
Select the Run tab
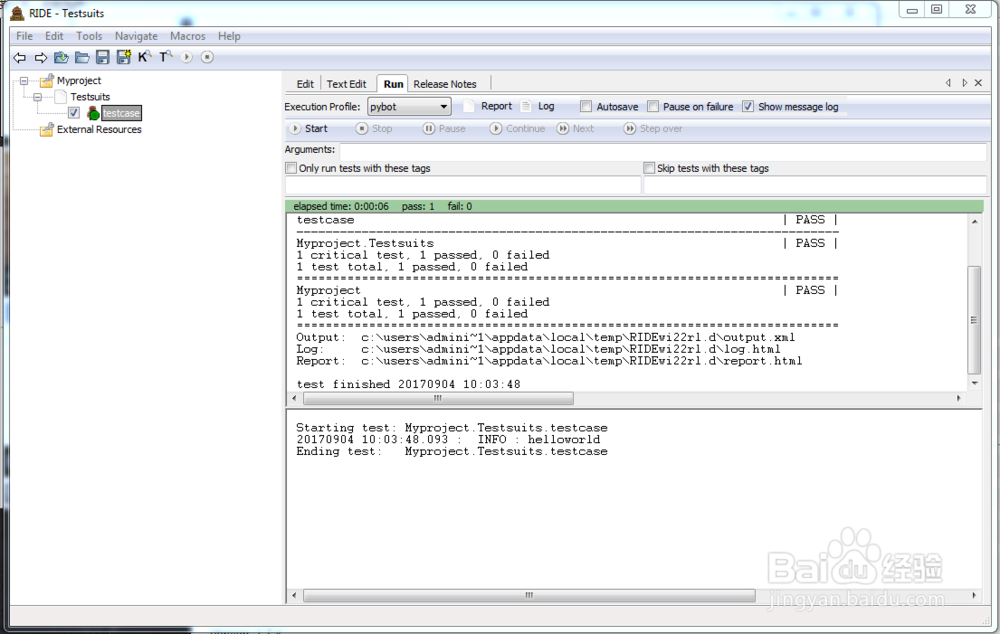coord(393,84)
